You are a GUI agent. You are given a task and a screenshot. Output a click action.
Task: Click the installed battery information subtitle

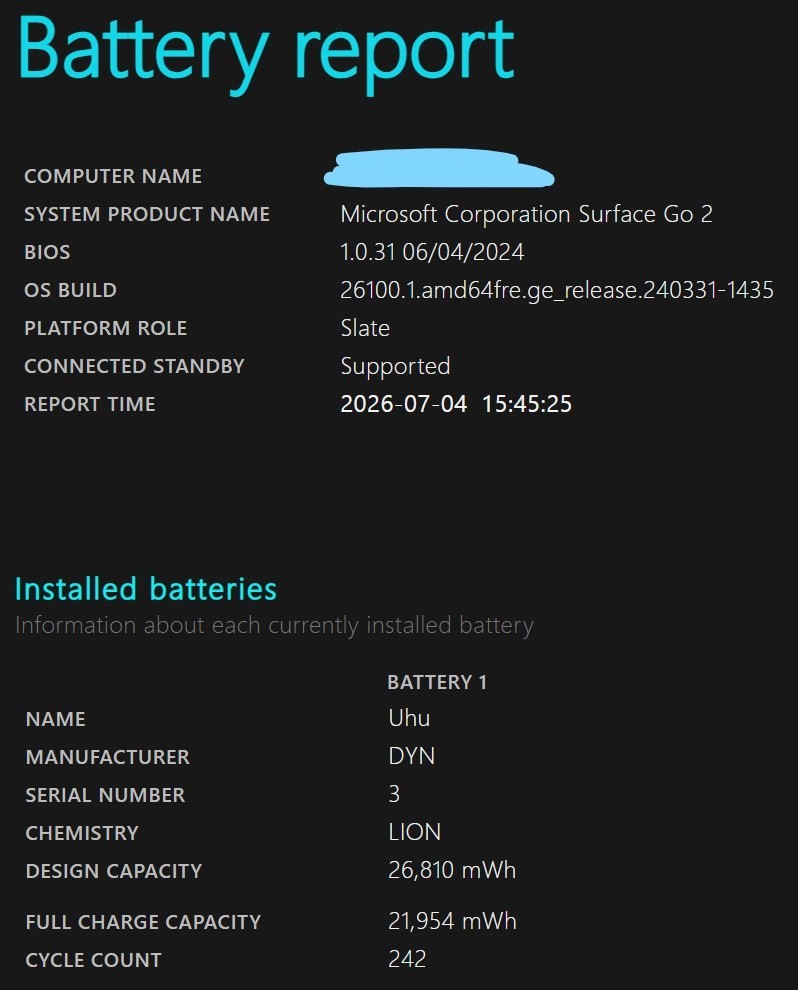coord(275,626)
